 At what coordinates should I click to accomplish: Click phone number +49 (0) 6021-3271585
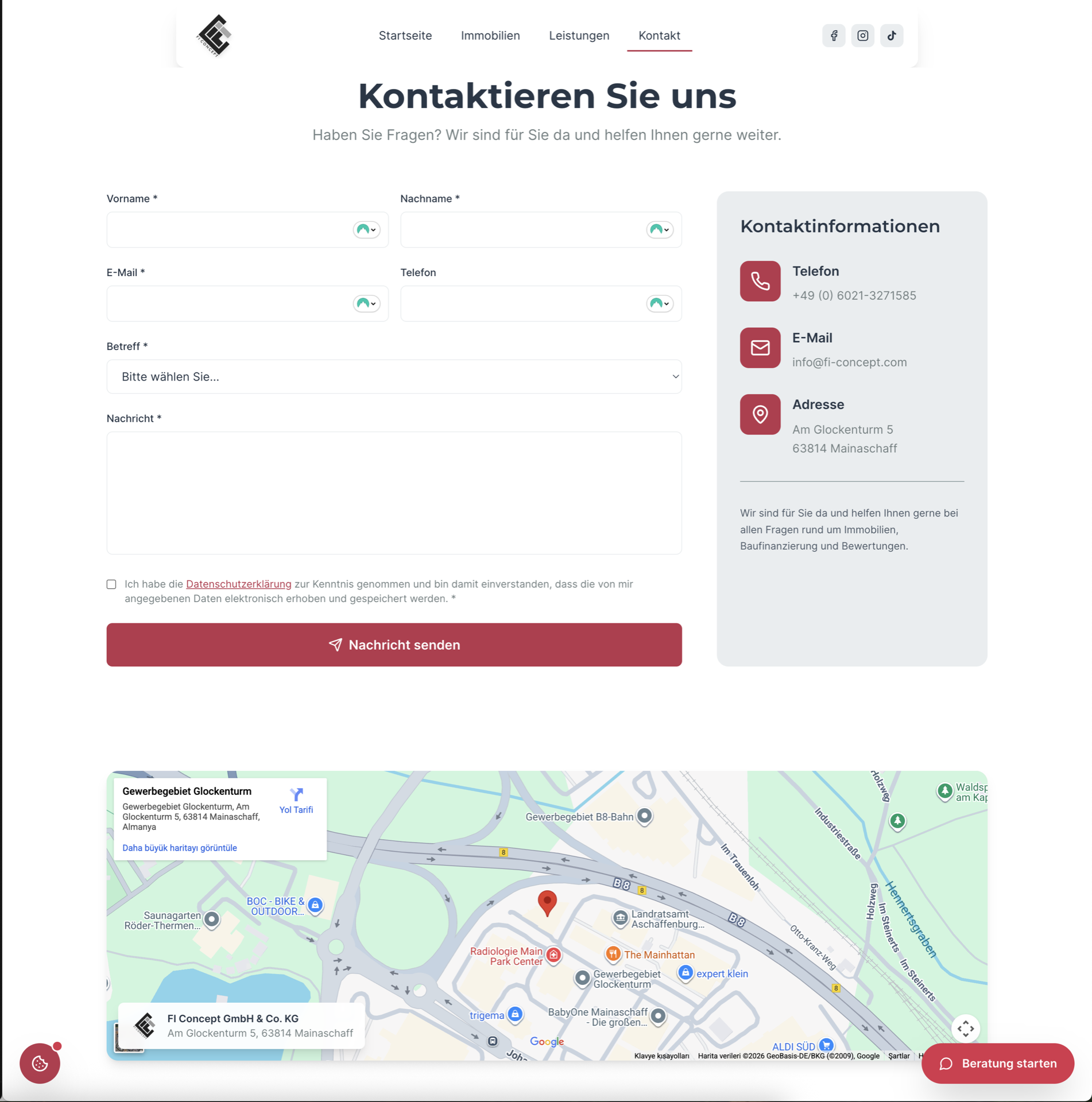tap(854, 296)
